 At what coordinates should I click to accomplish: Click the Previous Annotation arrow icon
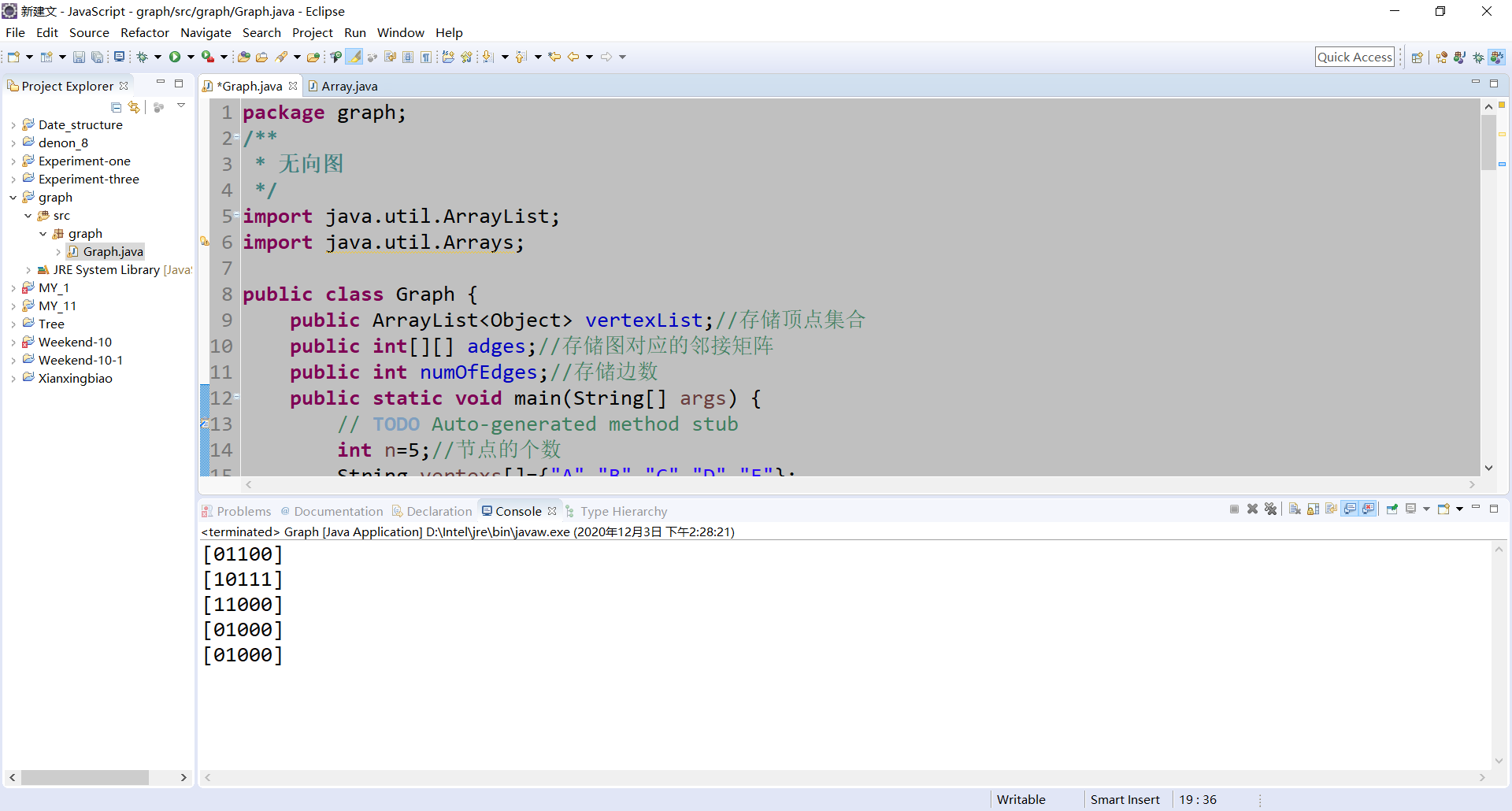[521, 57]
